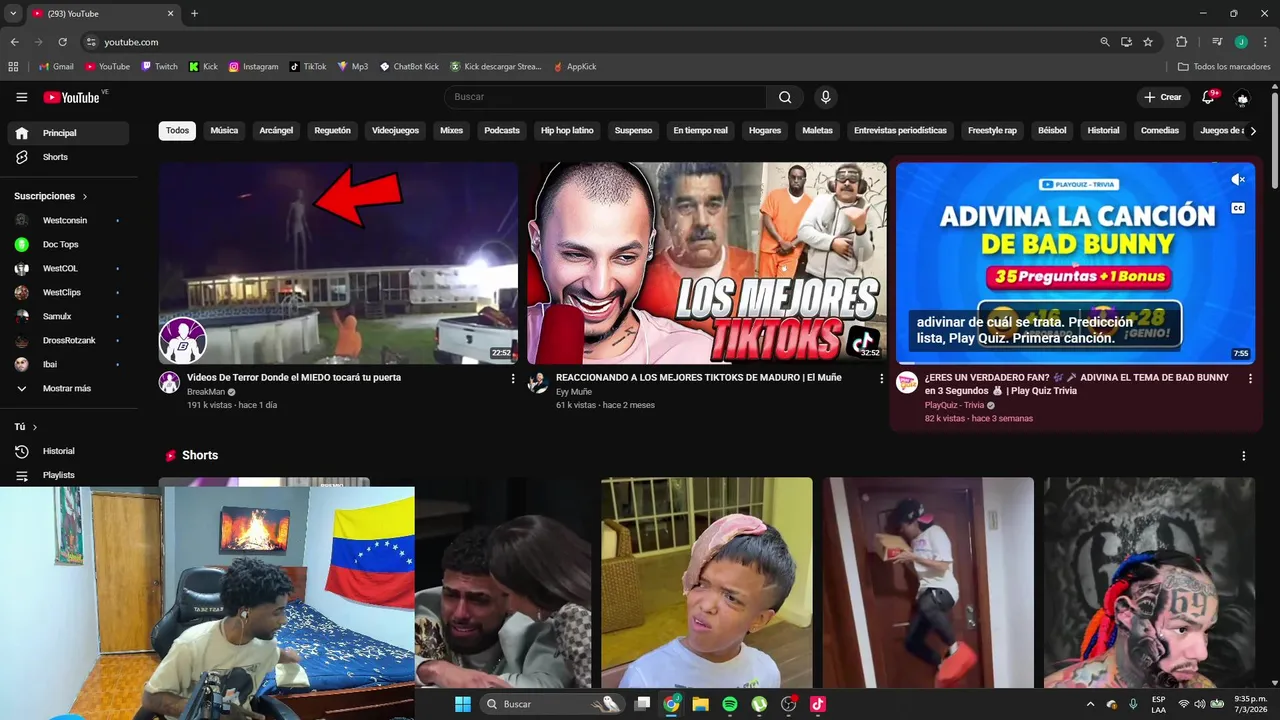Open WestClips channel subscription
This screenshot has height=720, width=1280.
68,292
